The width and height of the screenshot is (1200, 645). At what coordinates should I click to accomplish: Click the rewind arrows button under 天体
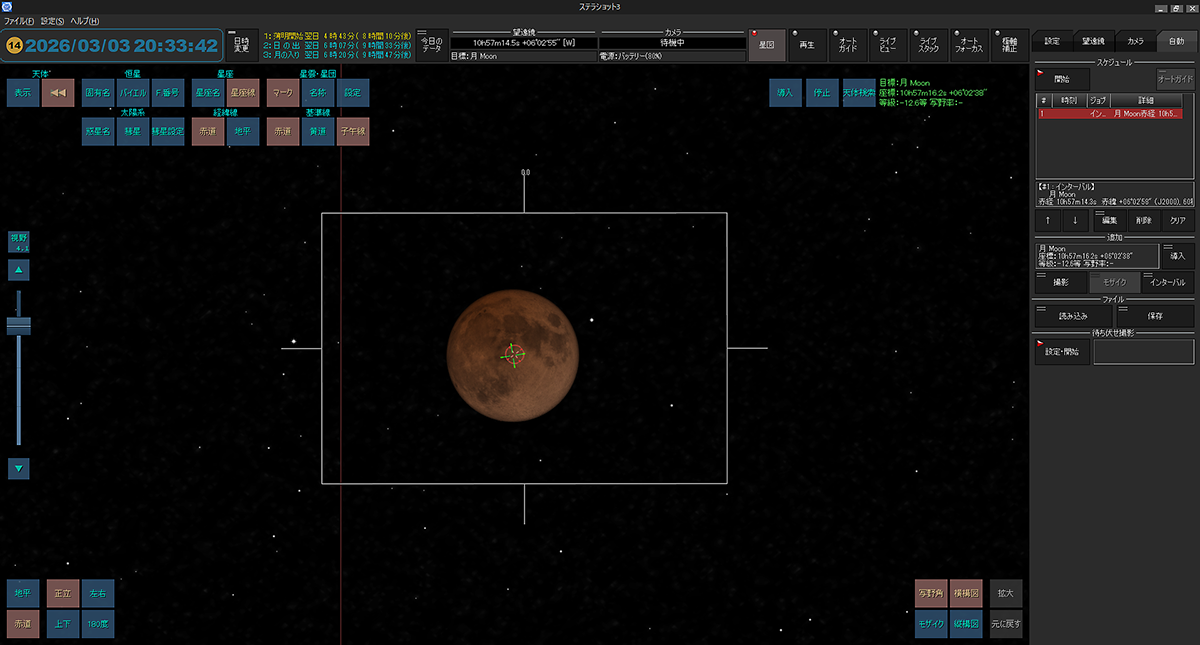click(x=58, y=93)
